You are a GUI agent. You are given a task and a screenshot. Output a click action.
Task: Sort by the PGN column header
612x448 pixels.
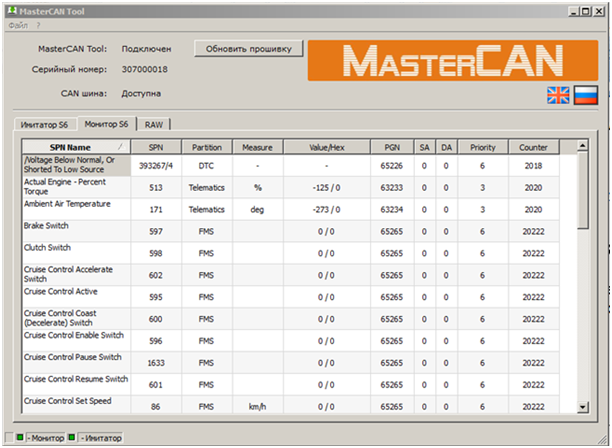pos(391,147)
